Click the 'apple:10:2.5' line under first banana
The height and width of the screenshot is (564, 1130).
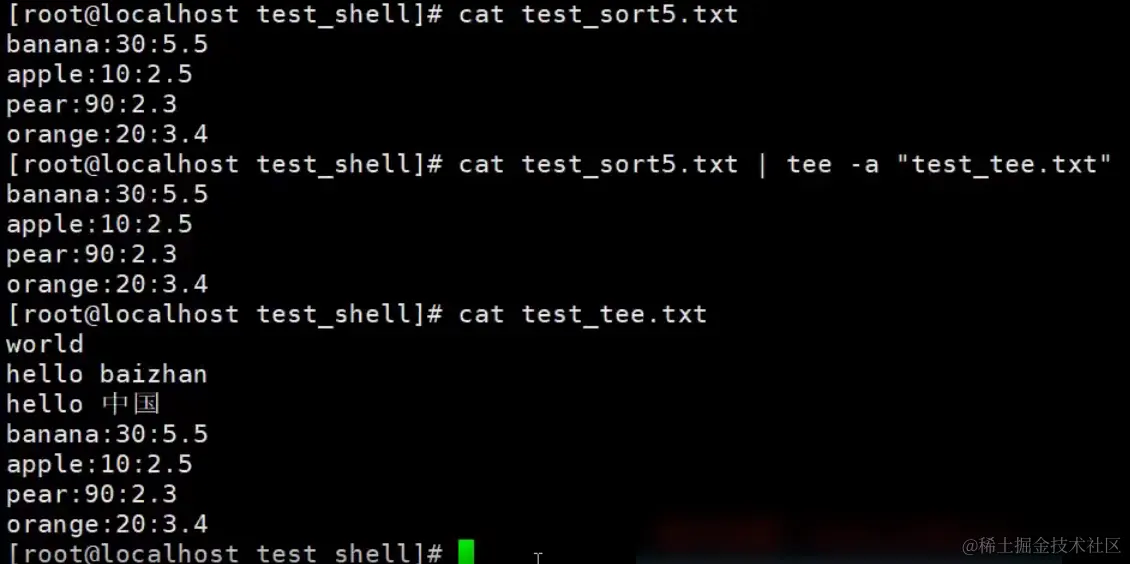click(99, 74)
